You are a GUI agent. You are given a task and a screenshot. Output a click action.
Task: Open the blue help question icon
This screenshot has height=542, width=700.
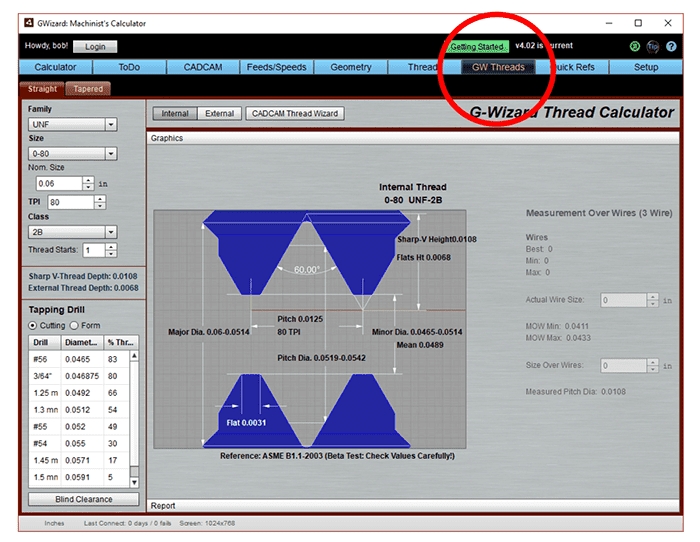pyautogui.click(x=671, y=46)
